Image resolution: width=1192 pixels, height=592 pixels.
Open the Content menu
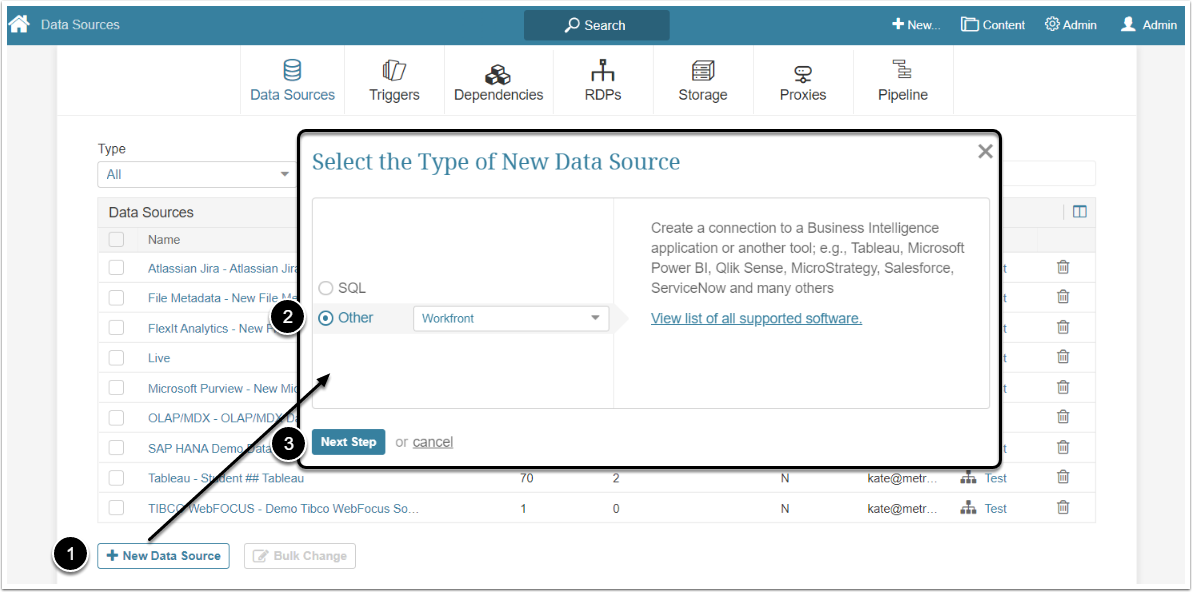click(992, 25)
